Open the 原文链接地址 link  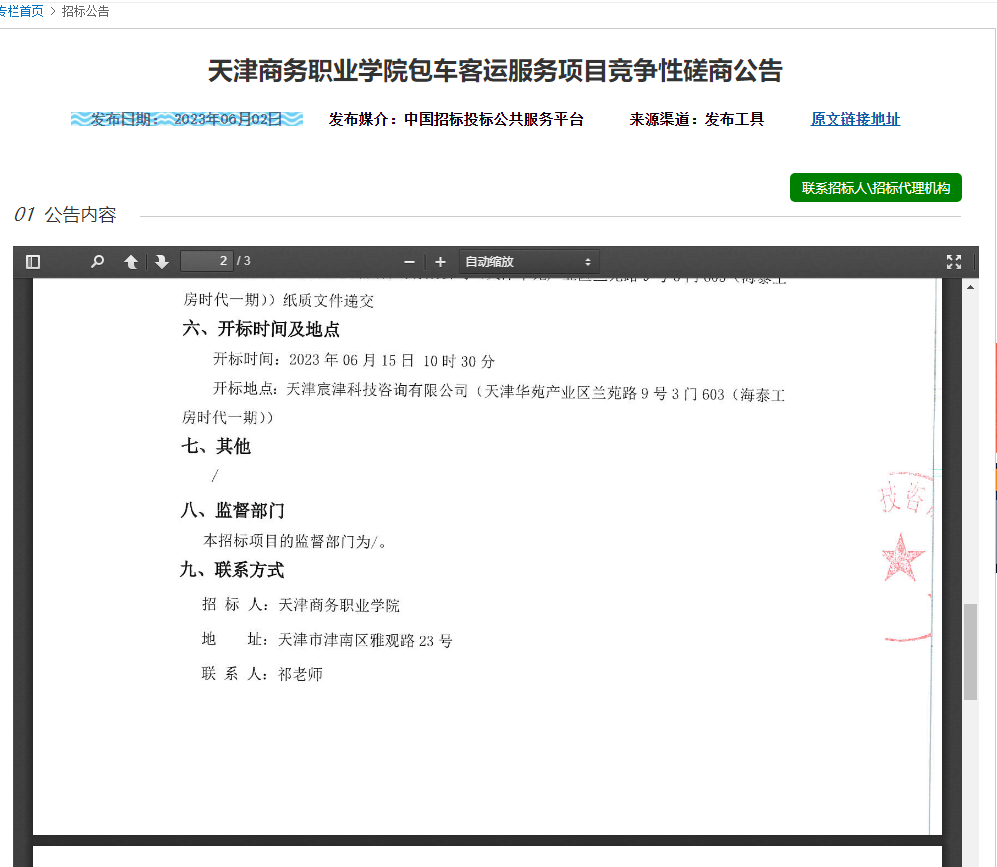click(855, 119)
